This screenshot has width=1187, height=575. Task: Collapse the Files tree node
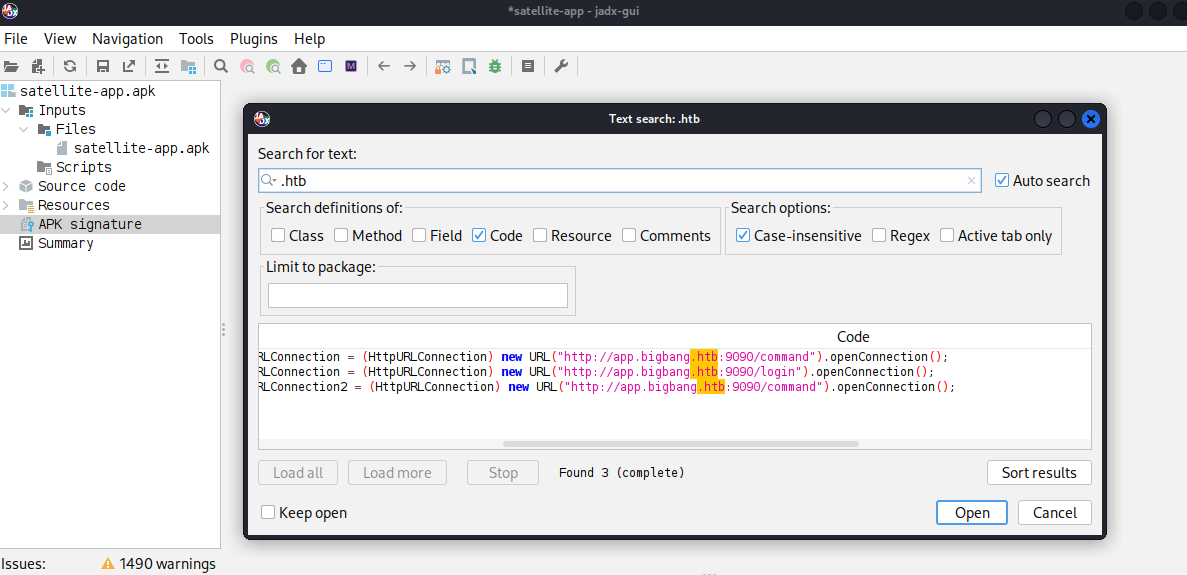(x=25, y=129)
